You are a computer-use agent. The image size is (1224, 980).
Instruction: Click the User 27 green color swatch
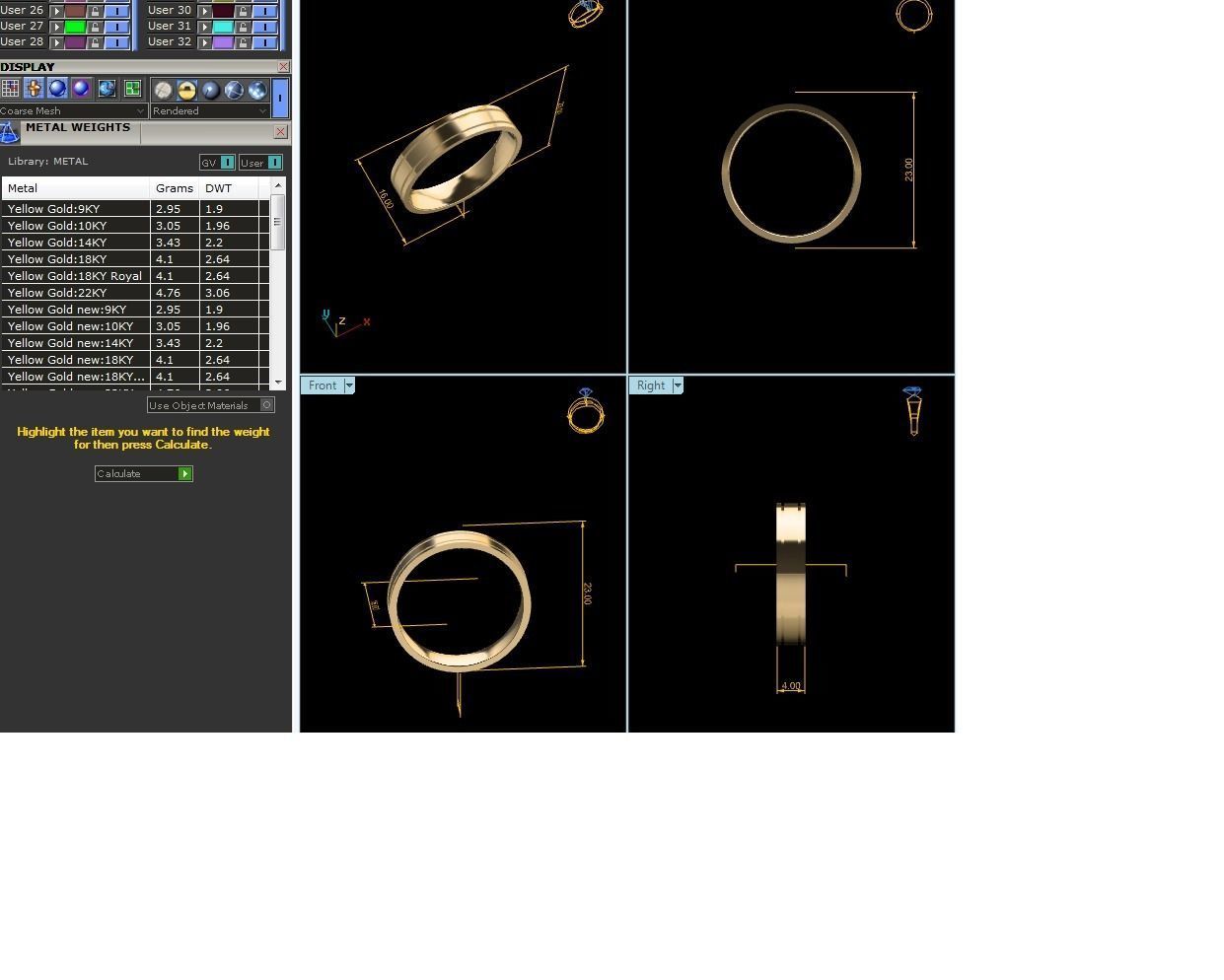75,27
